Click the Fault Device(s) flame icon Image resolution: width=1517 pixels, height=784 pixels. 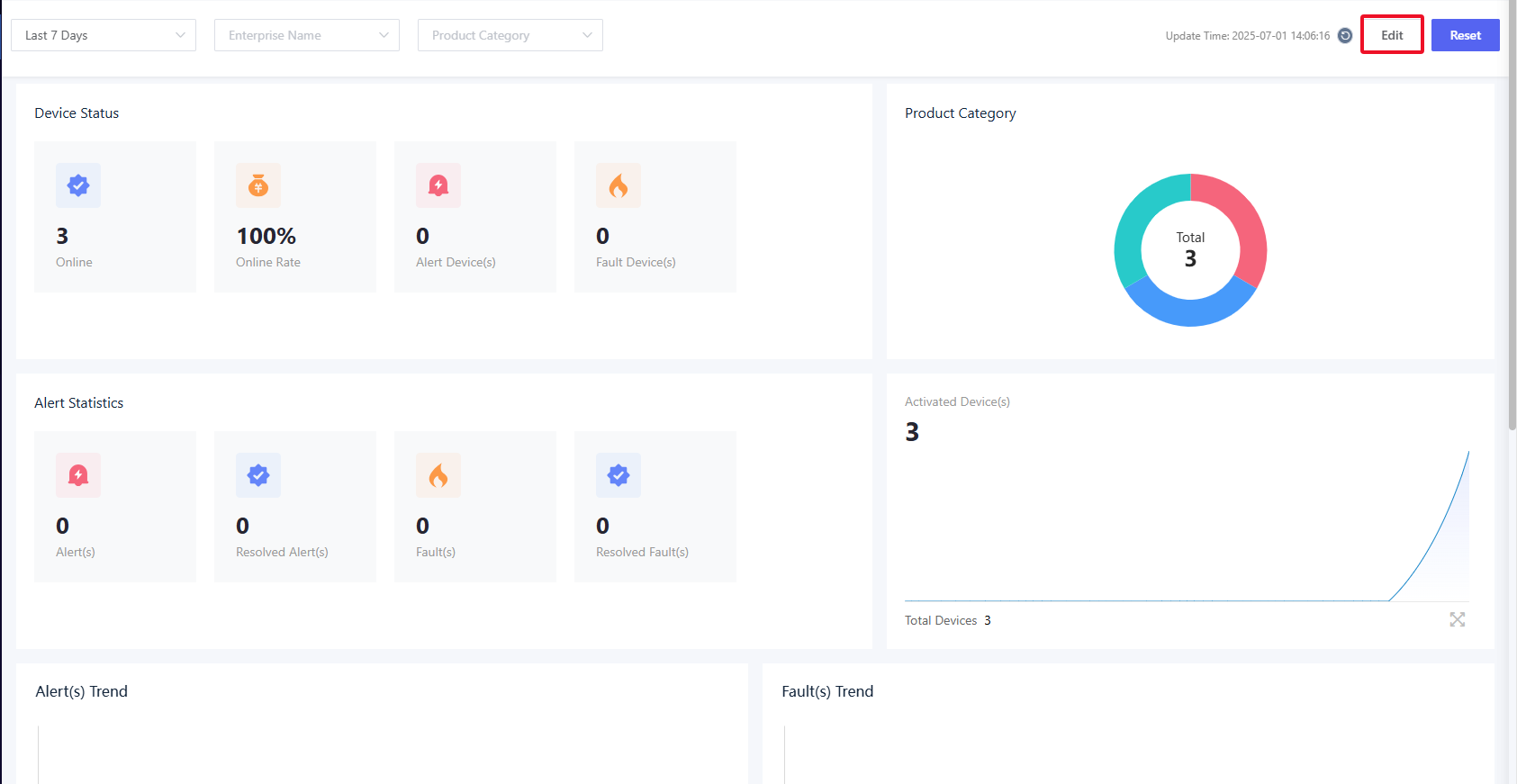[619, 185]
